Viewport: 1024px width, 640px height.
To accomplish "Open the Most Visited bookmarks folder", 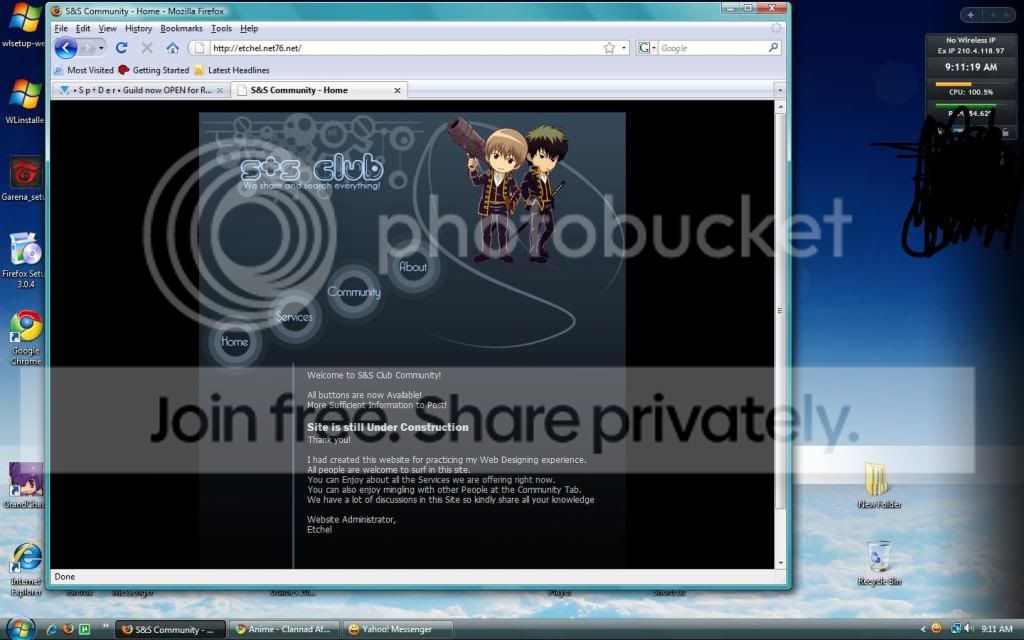I will click(84, 70).
